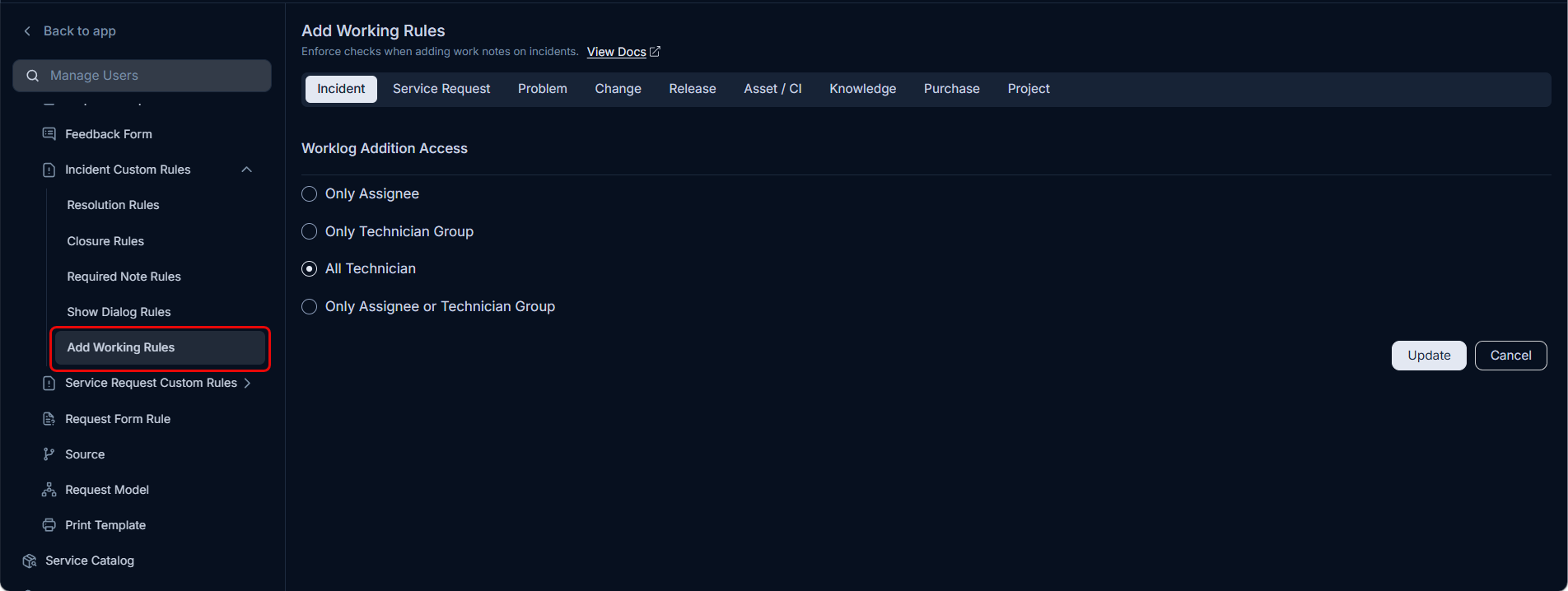Open the View Docs link
This screenshot has width=1568, height=591.
(617, 52)
